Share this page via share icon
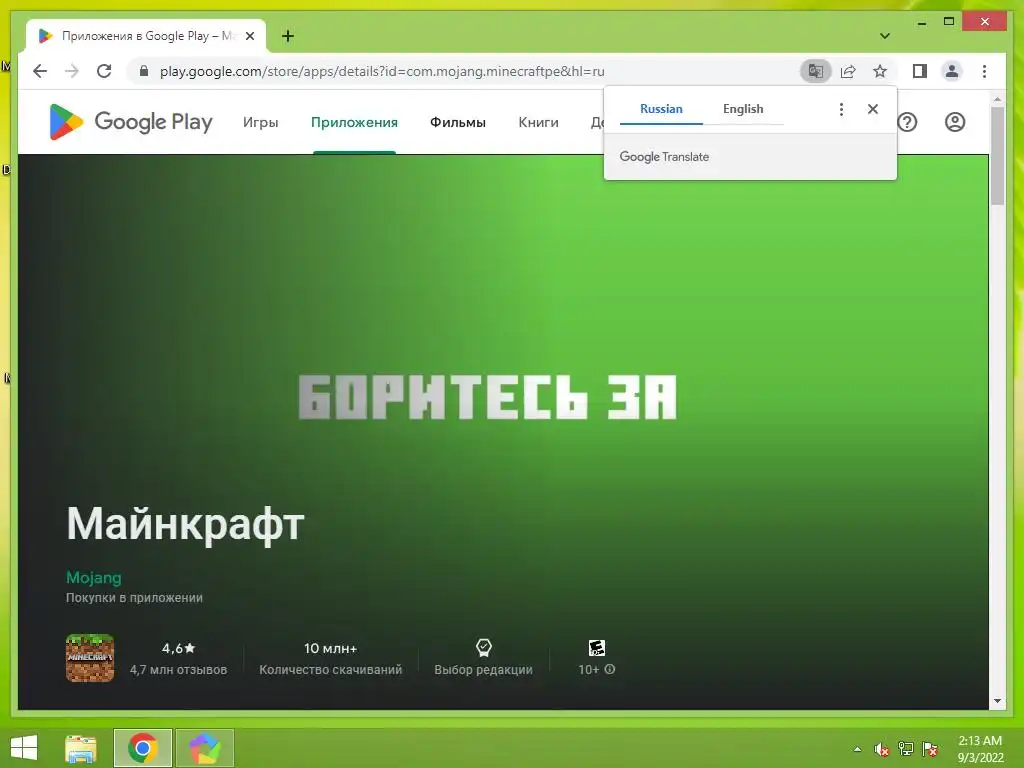 [848, 71]
